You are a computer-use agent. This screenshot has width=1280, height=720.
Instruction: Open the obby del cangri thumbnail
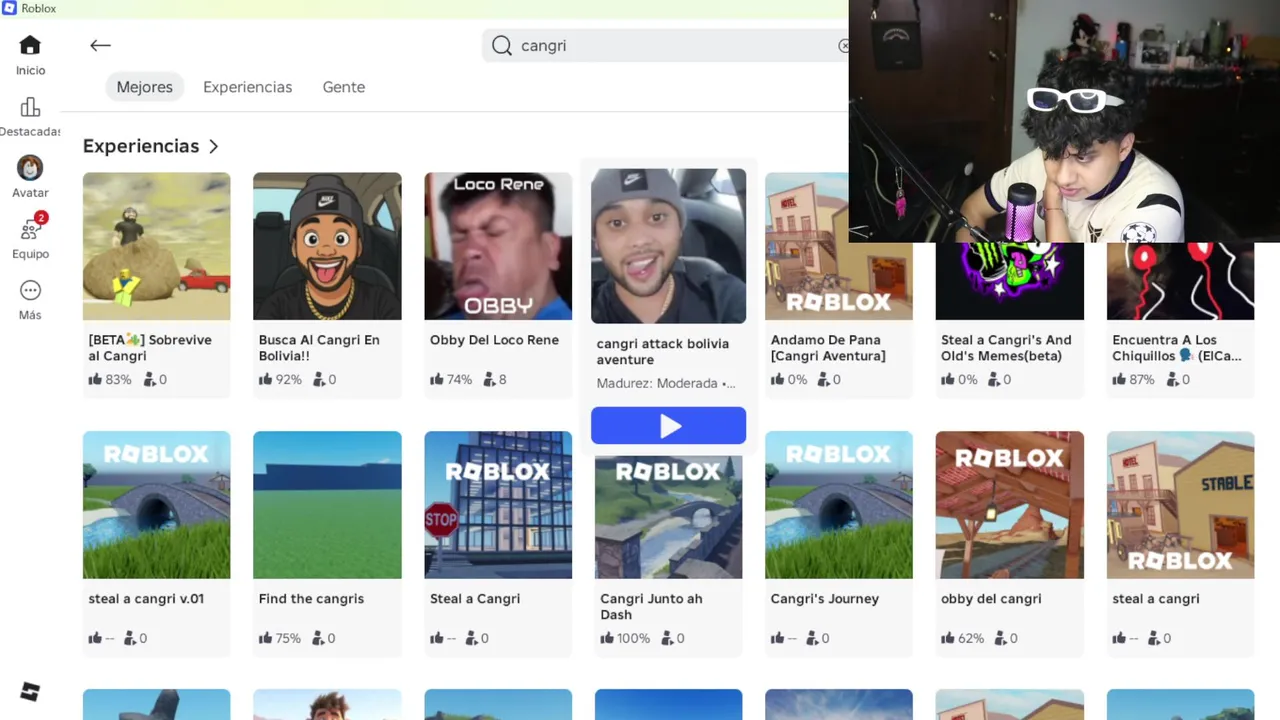point(1009,505)
